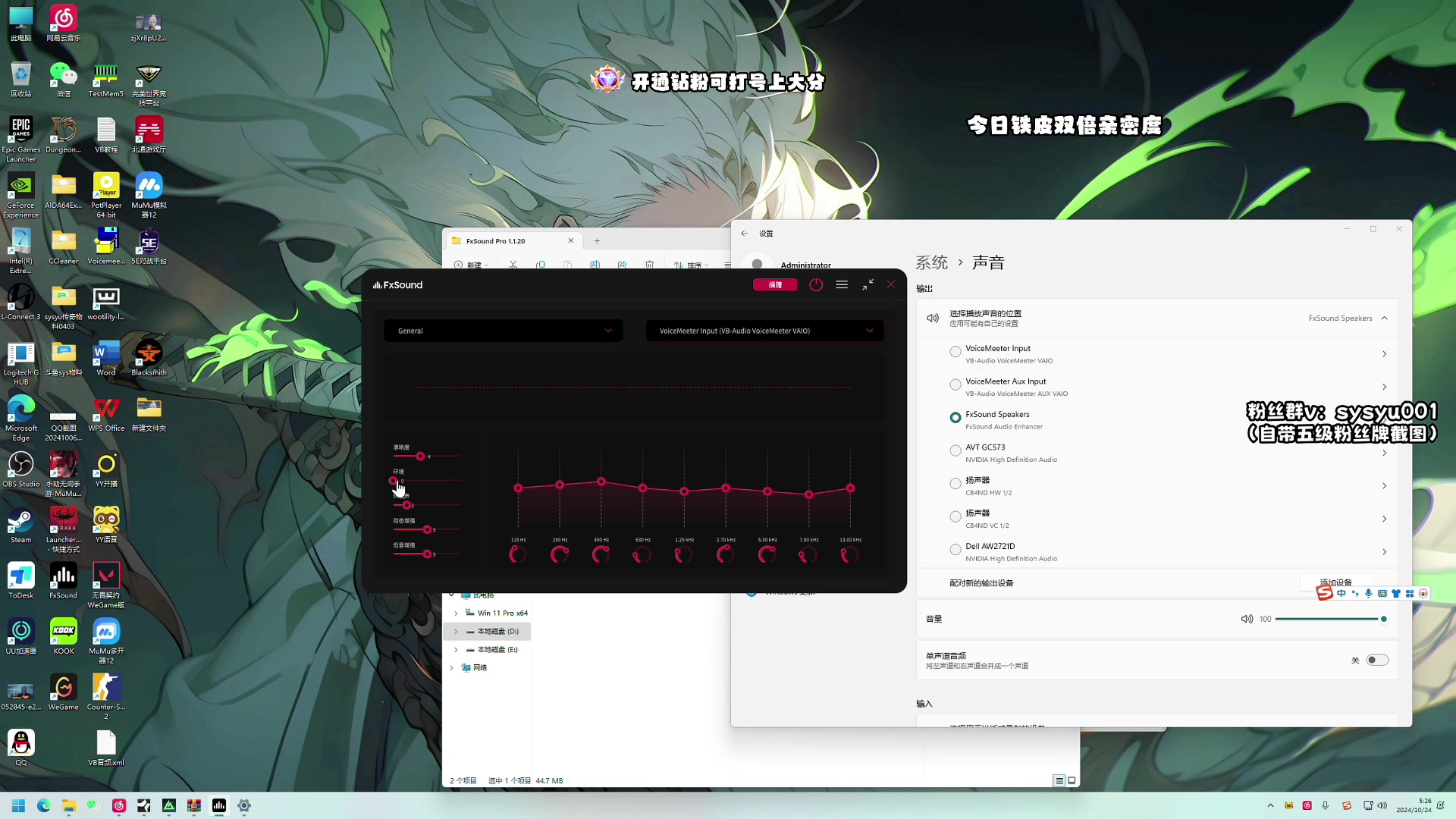
Task: Select FxSound Speakers radio button
Action: (955, 418)
